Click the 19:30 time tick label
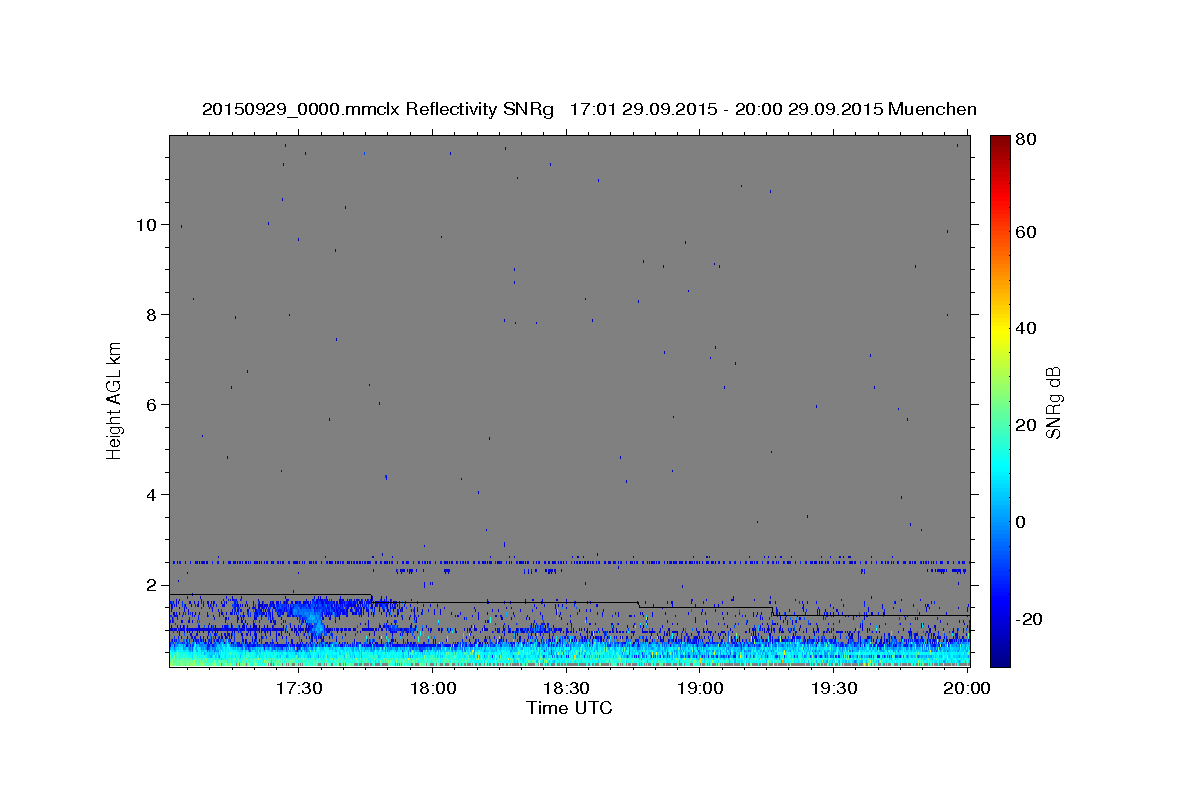1200x800 pixels. coord(834,688)
